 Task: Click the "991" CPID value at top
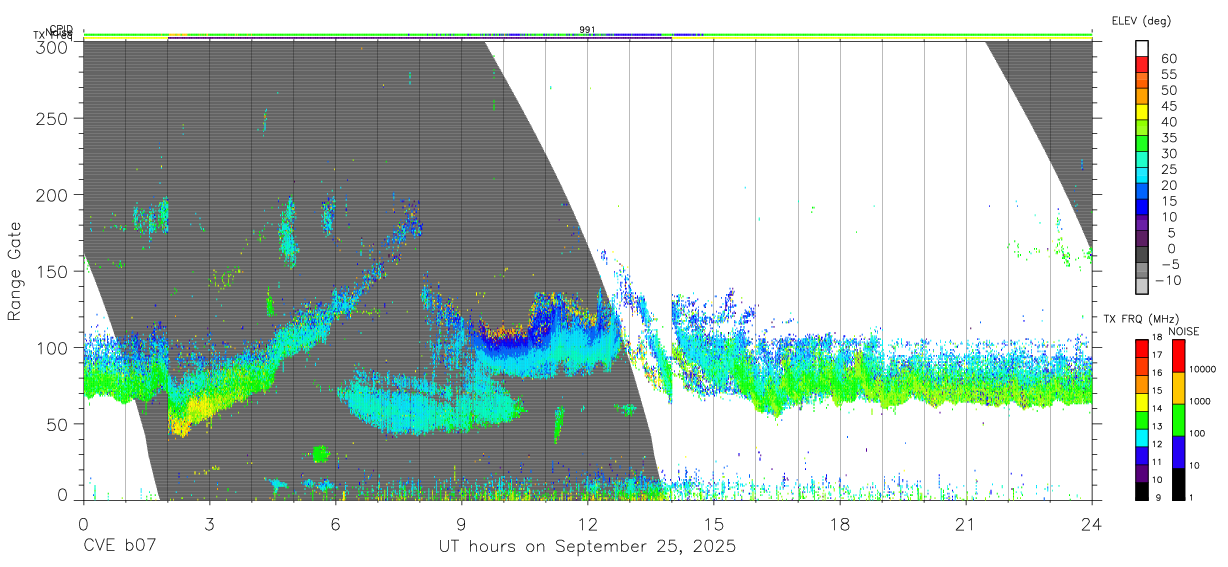(587, 29)
